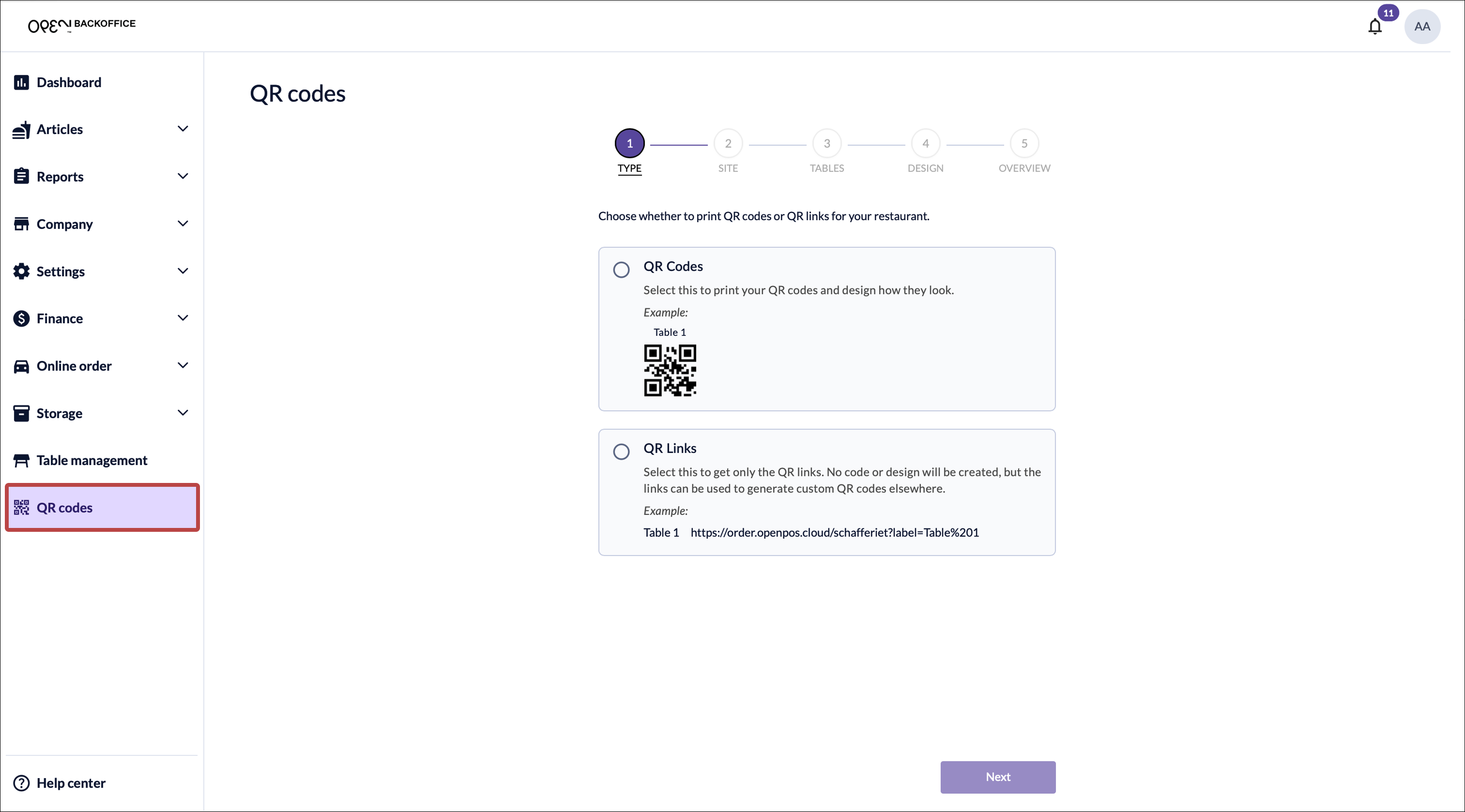
Task: Click the Table management table icon
Action: pos(21,461)
